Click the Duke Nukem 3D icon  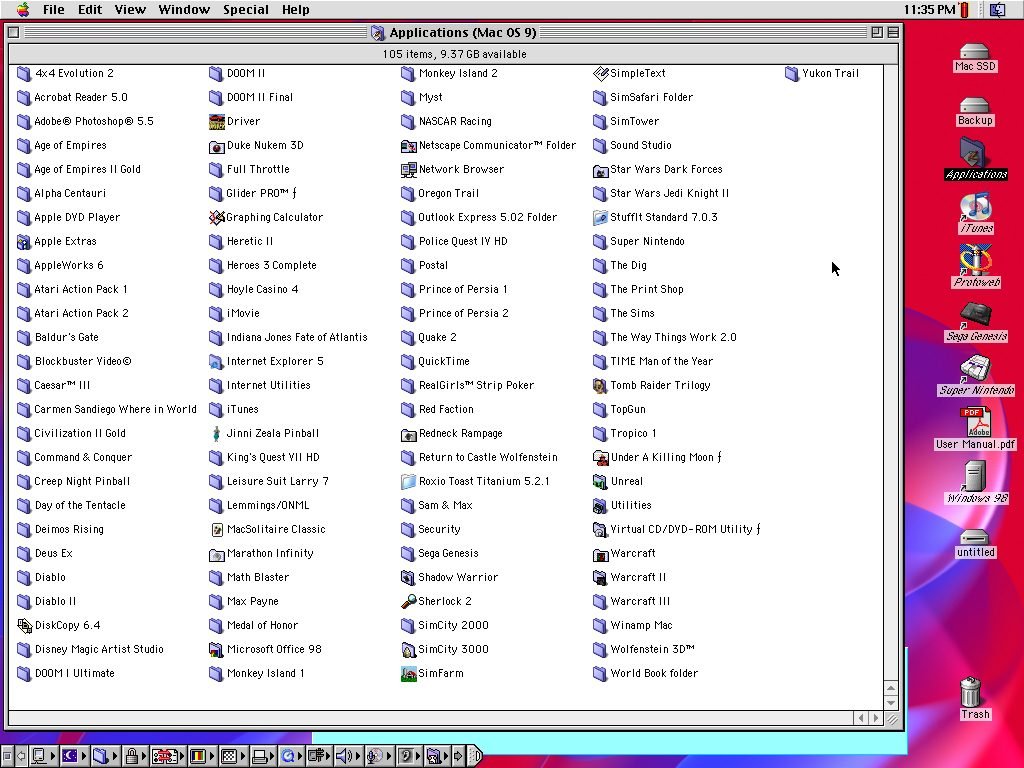coord(217,146)
